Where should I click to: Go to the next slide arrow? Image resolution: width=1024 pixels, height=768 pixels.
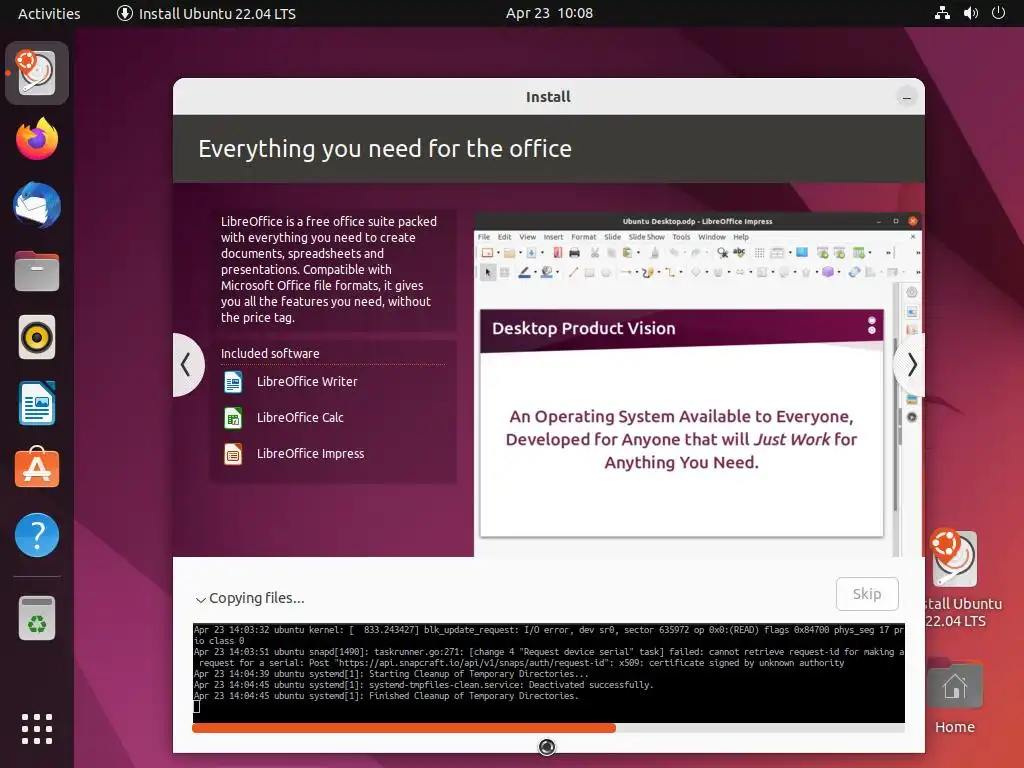(910, 364)
